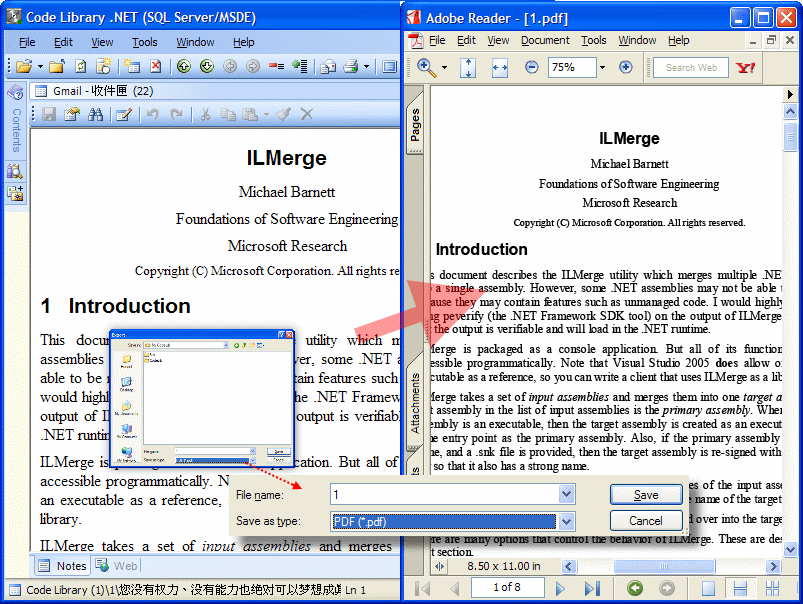
Task: Click the scroll down arrow in Adobe Reader
Action: pos(790,549)
